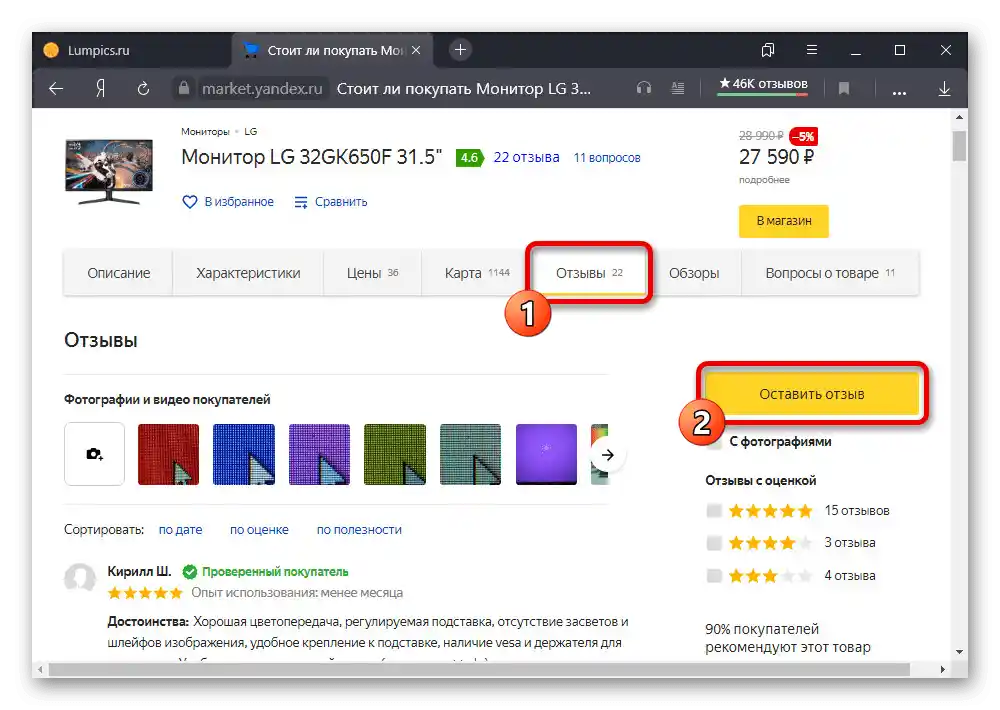The image size is (1000, 710).
Task: Click the LG monitor product image
Action: coord(109,172)
